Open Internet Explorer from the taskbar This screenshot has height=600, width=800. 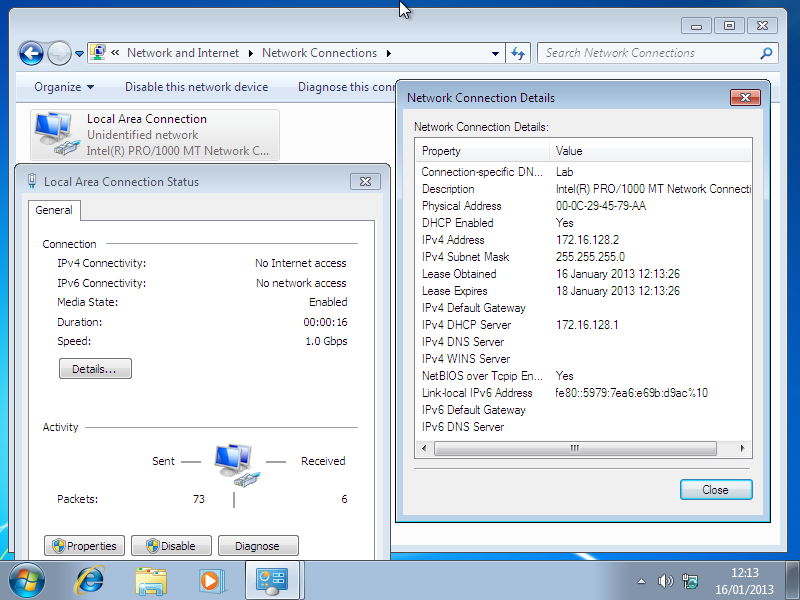pos(91,579)
